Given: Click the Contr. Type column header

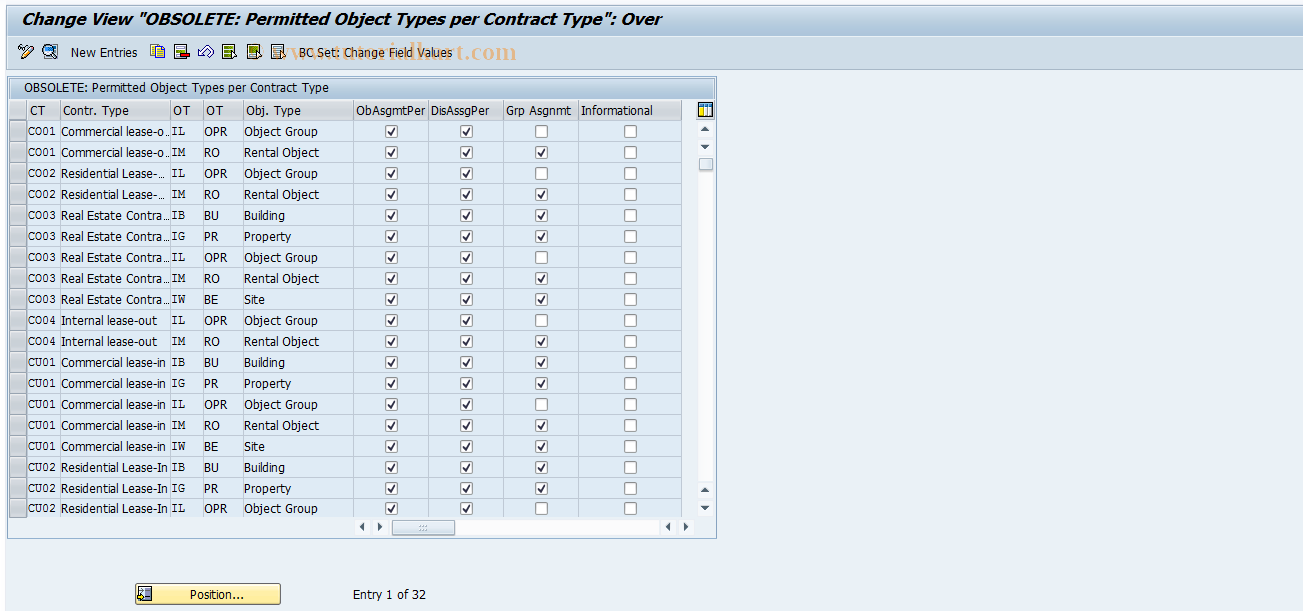Looking at the screenshot, I should (115, 111).
